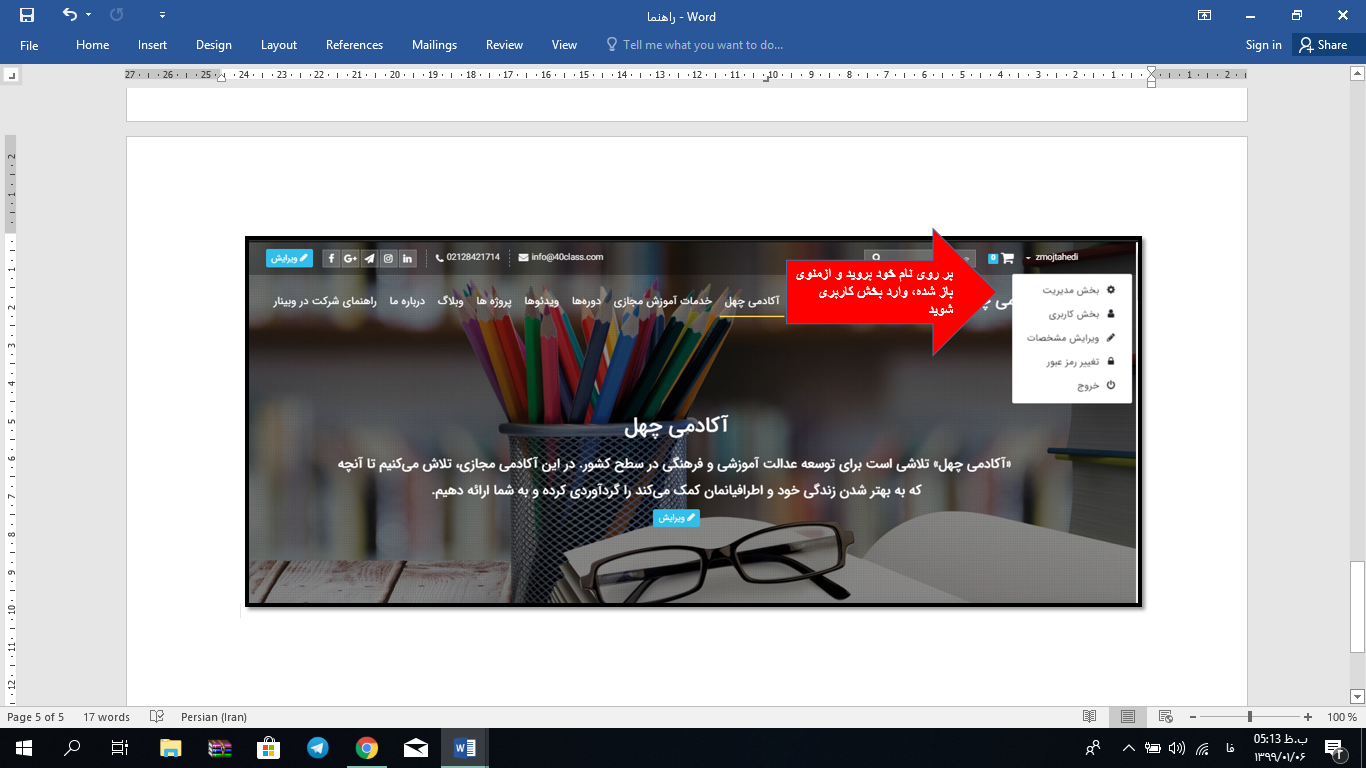The width and height of the screenshot is (1366, 768).
Task: Switch to Print Layout view
Action: [x=1127, y=717]
